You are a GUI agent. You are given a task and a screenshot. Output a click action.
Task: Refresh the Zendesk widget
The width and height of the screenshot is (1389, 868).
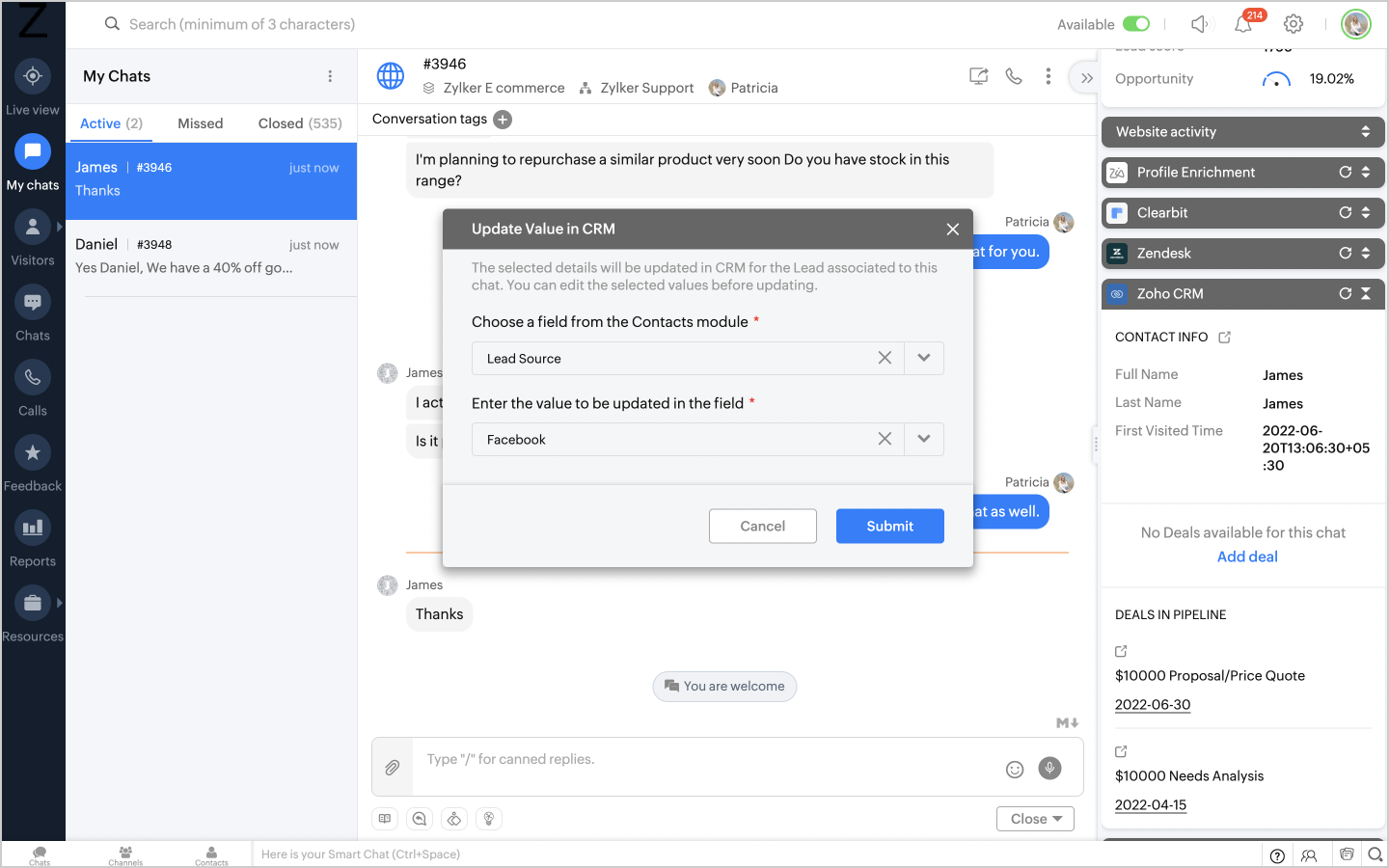1345,254
